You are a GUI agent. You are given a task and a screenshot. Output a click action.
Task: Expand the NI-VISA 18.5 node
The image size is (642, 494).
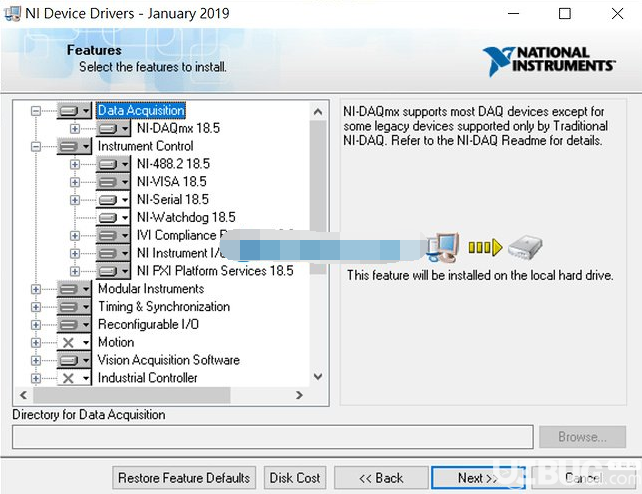click(75, 182)
